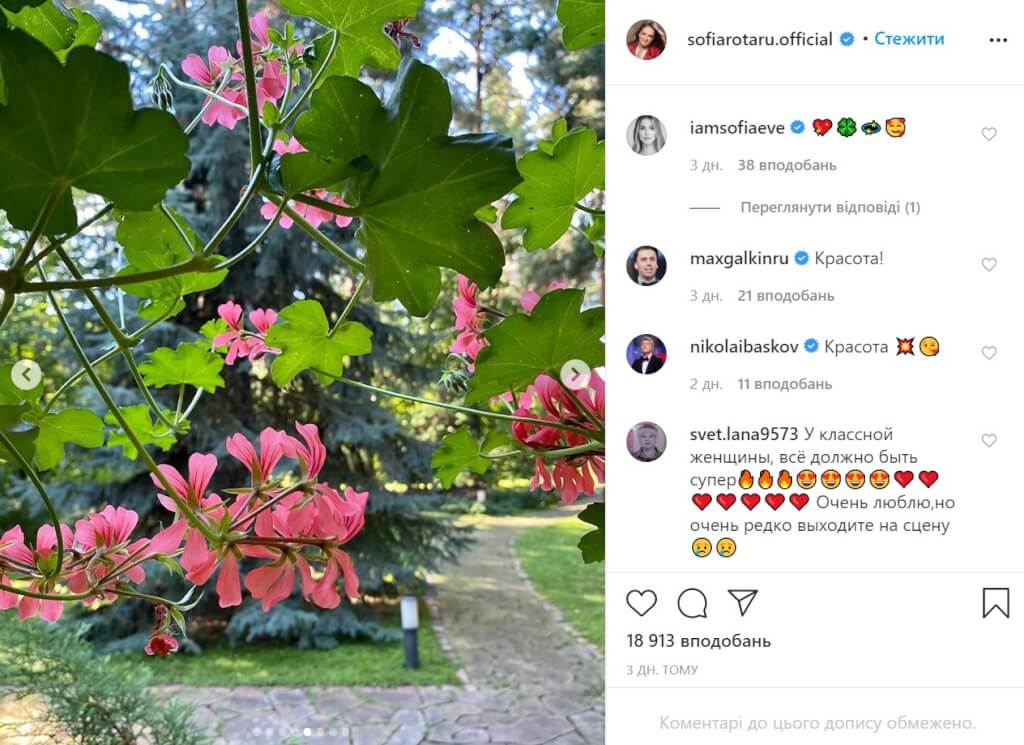
Task: Like the maxgalkinru comment
Action: click(x=989, y=264)
